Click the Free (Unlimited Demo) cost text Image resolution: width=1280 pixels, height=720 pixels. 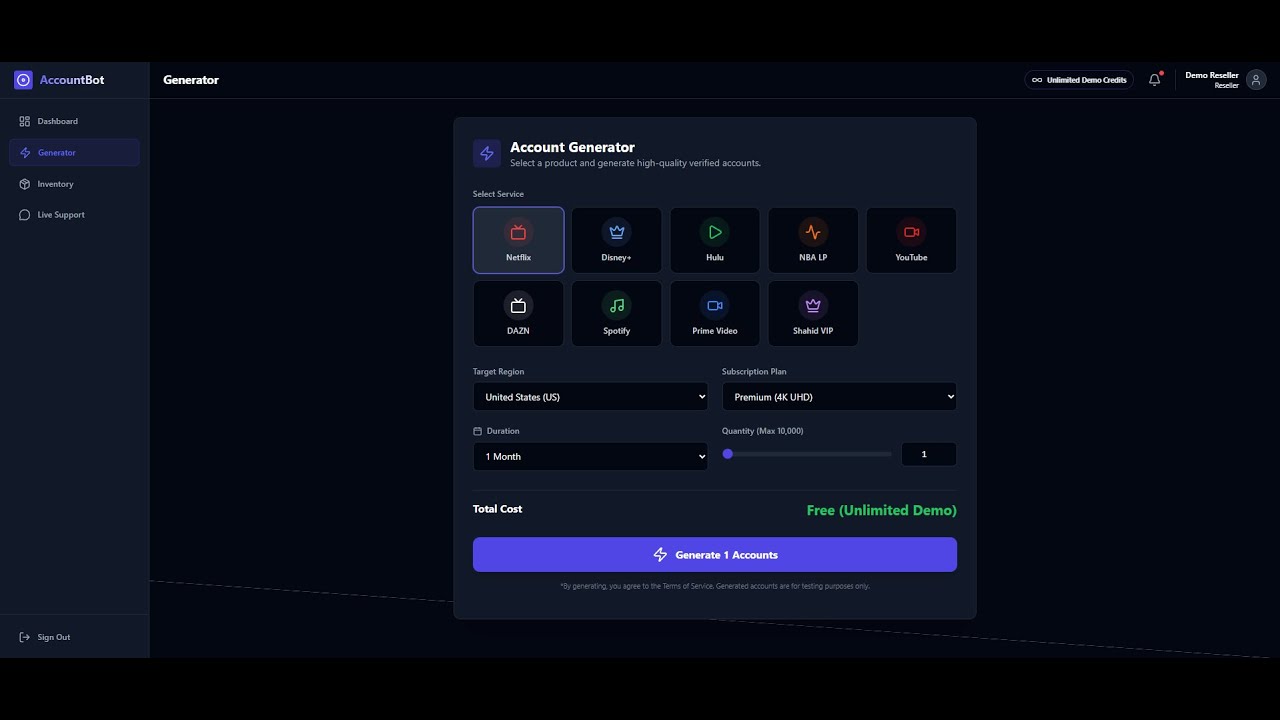882,510
